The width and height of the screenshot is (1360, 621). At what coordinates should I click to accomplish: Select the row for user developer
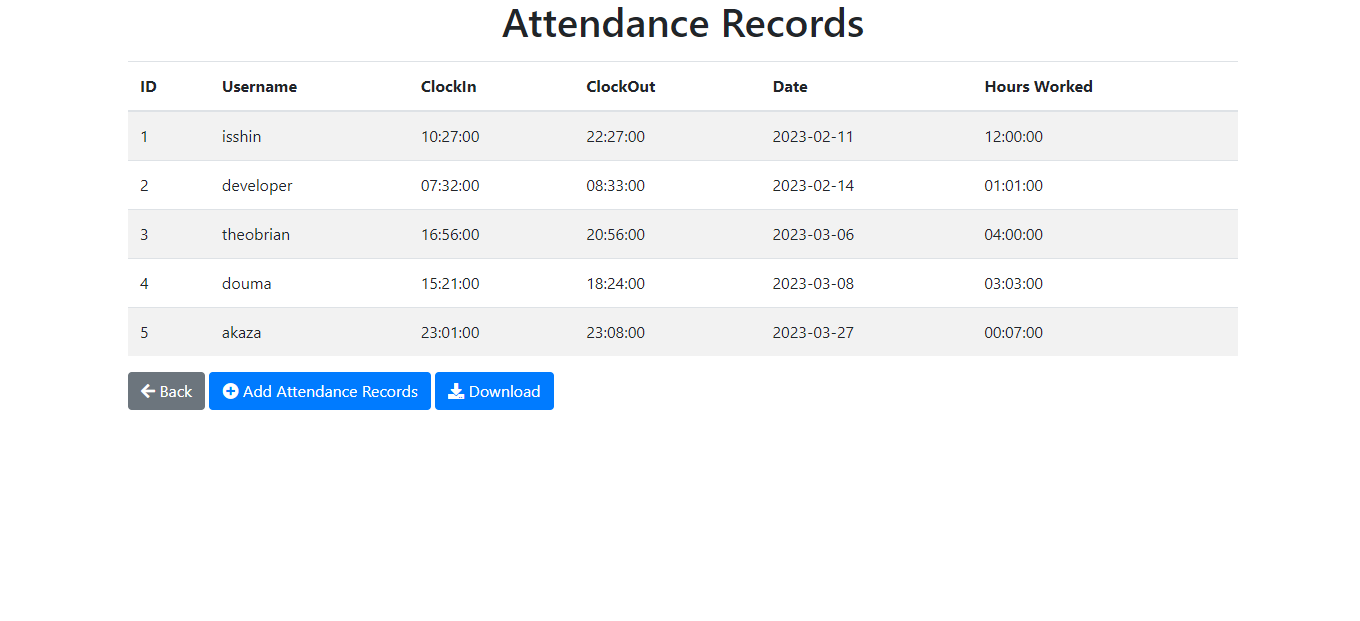[683, 185]
